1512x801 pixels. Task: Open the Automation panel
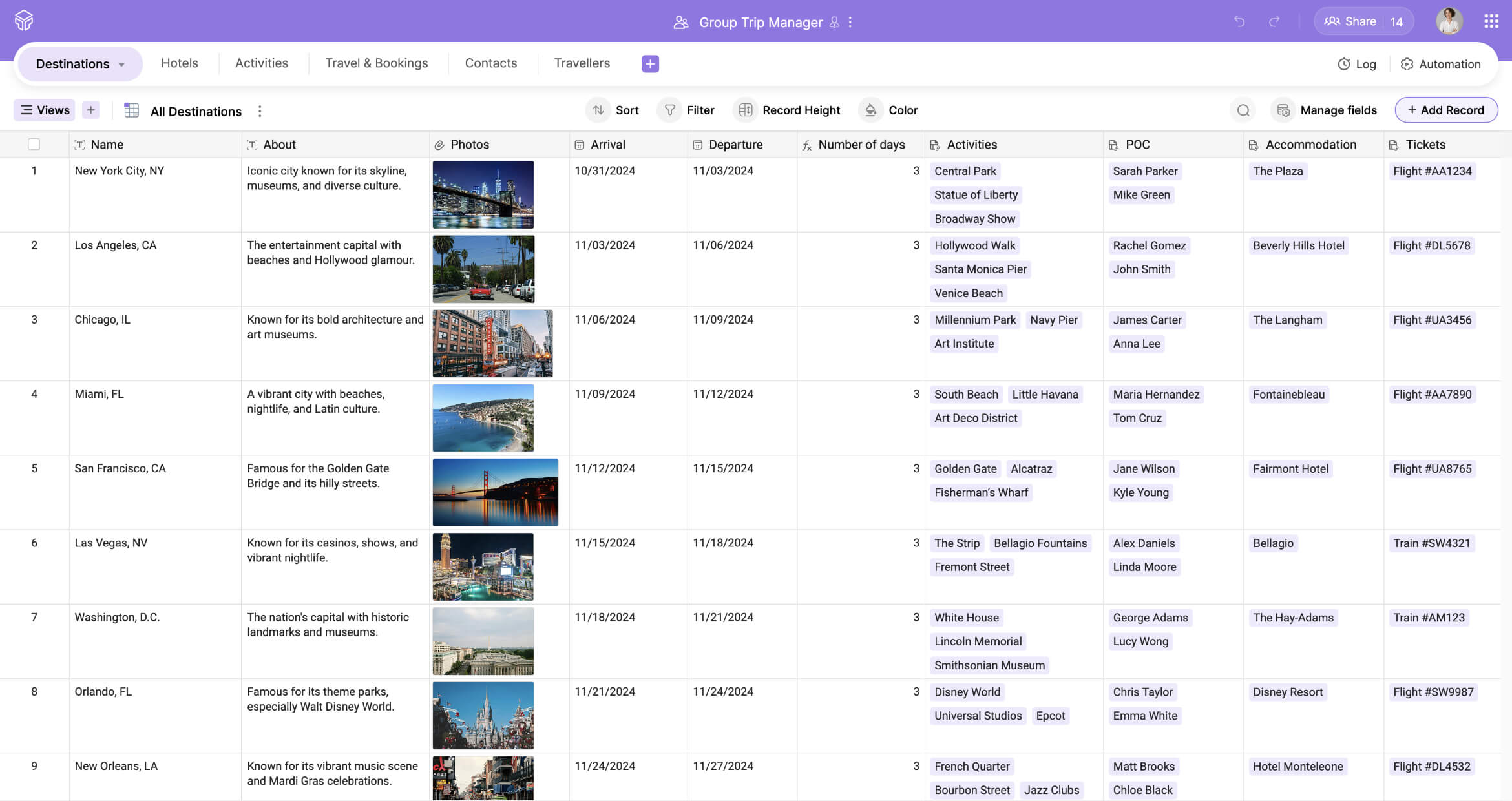pyautogui.click(x=1440, y=64)
